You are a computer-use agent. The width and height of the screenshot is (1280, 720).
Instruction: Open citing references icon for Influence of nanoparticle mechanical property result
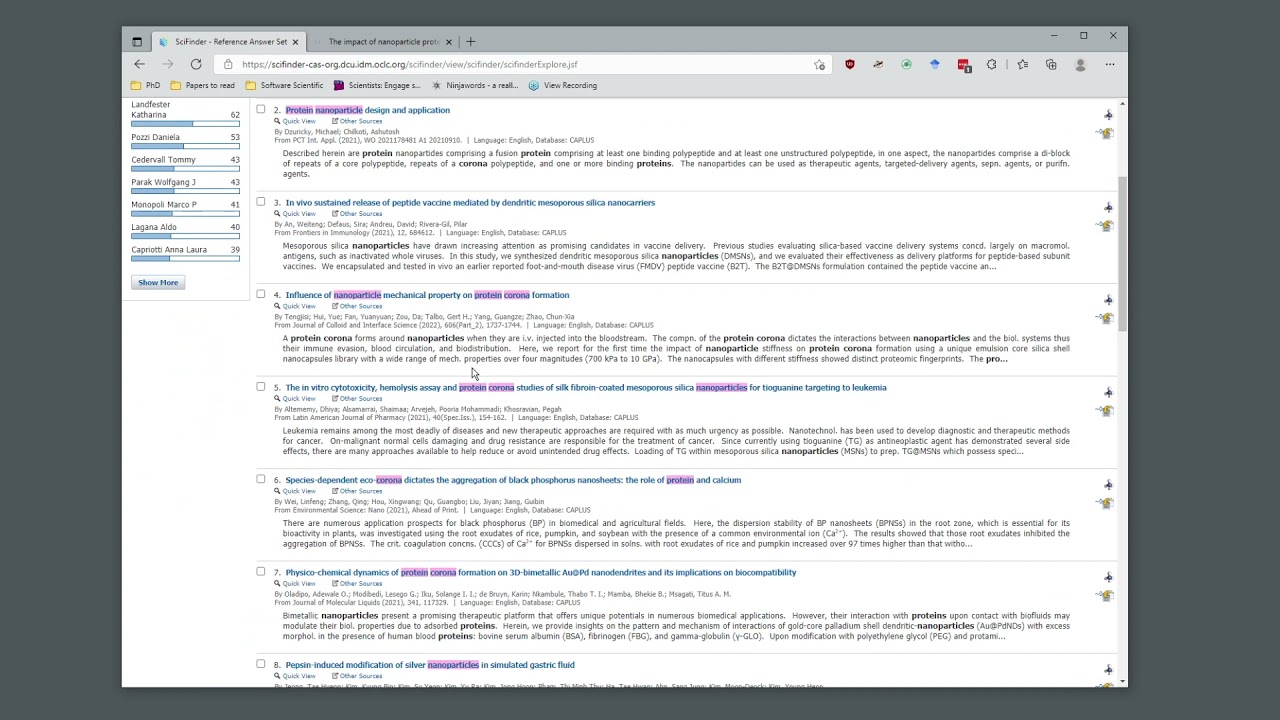[1106, 318]
